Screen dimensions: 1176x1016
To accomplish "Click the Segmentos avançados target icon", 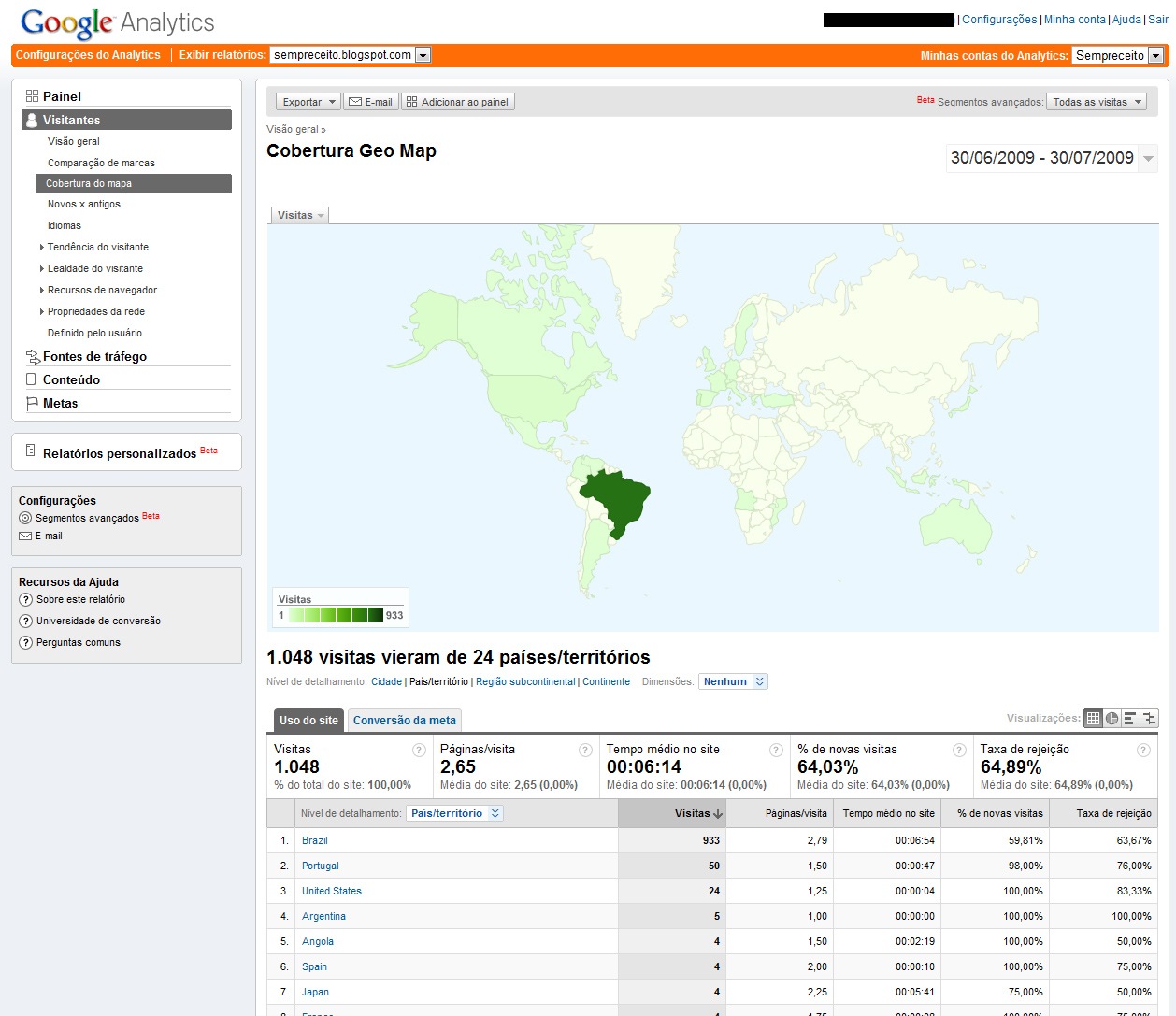I will point(25,518).
